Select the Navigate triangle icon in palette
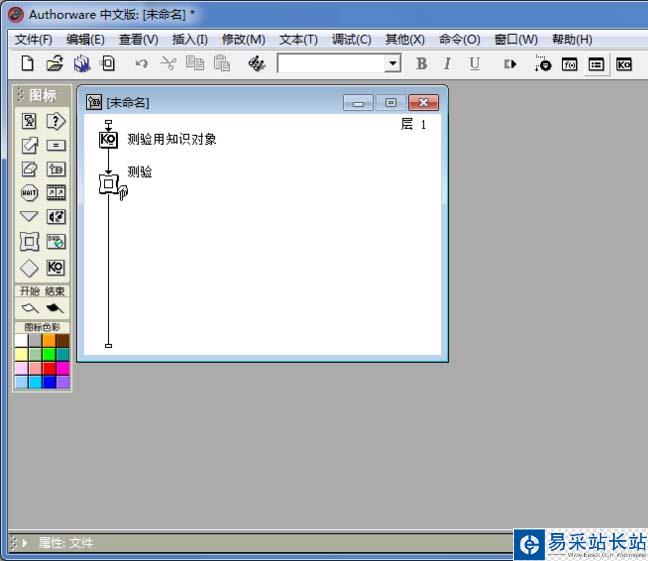The image size is (648, 561). pyautogui.click(x=29, y=216)
